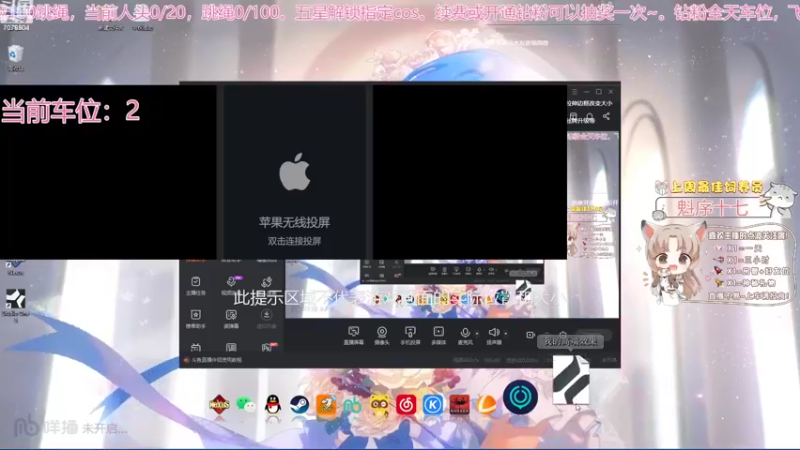Open the 直播屏幕 screen capture source

click(354, 335)
